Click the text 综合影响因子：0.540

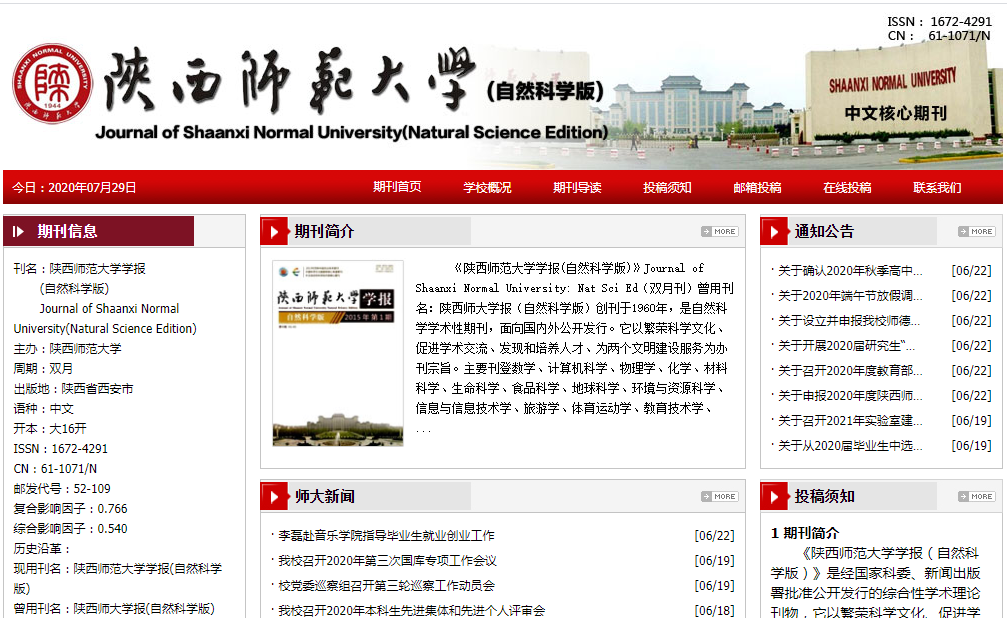click(x=70, y=528)
